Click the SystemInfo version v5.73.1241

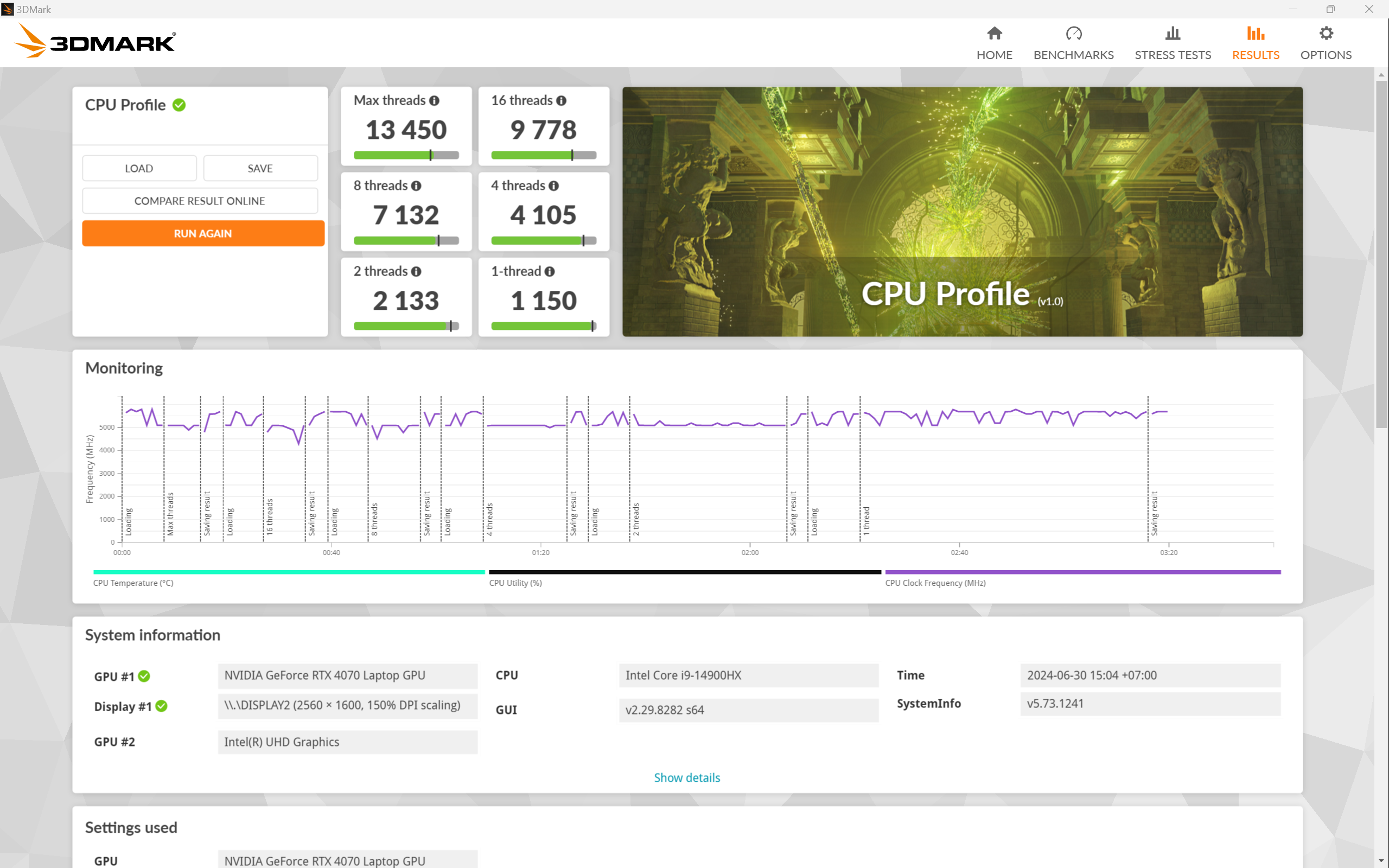click(x=1150, y=704)
